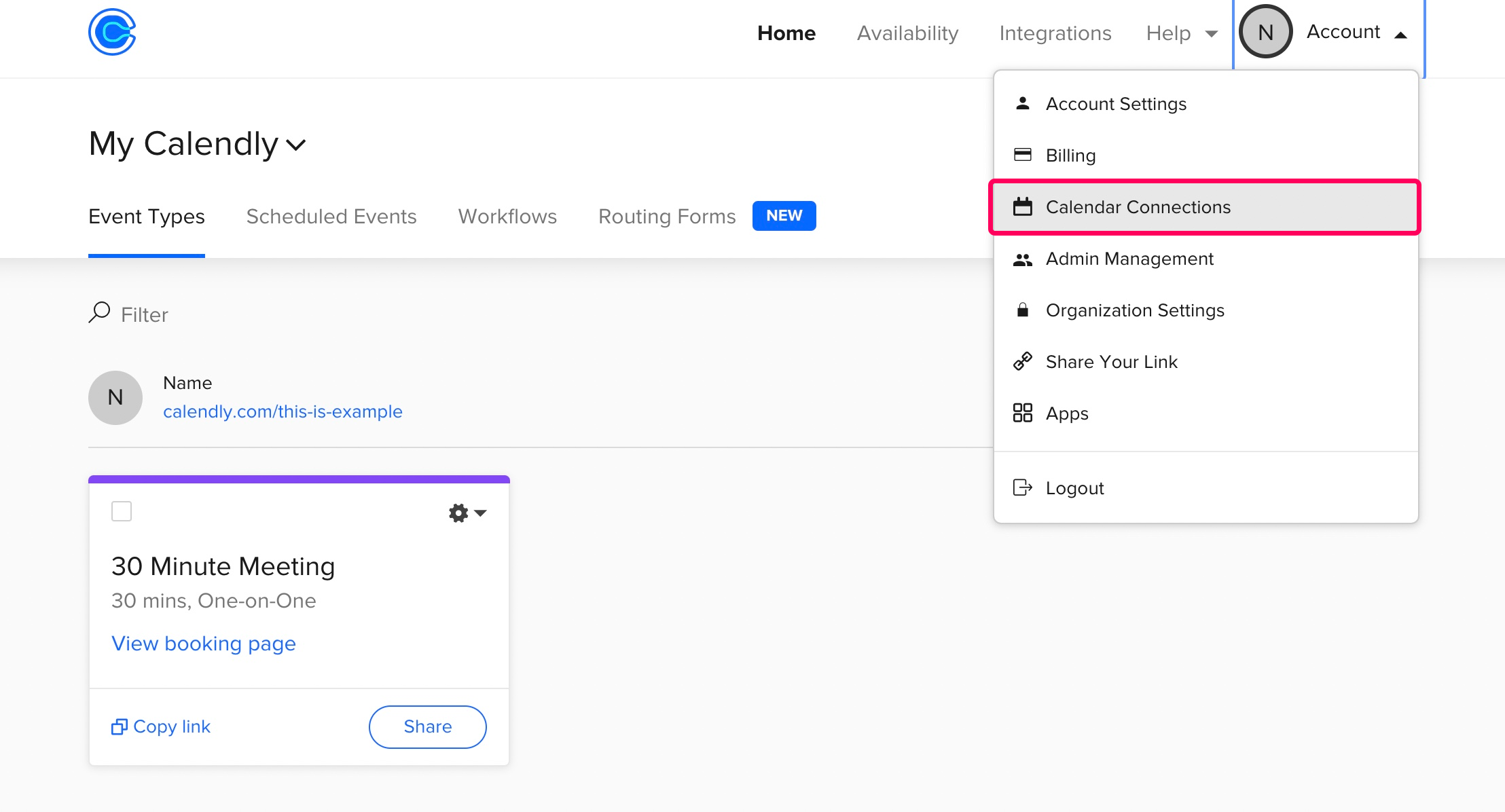Click the Account label in header
Screen dimensions: 1505x812
[1343, 32]
